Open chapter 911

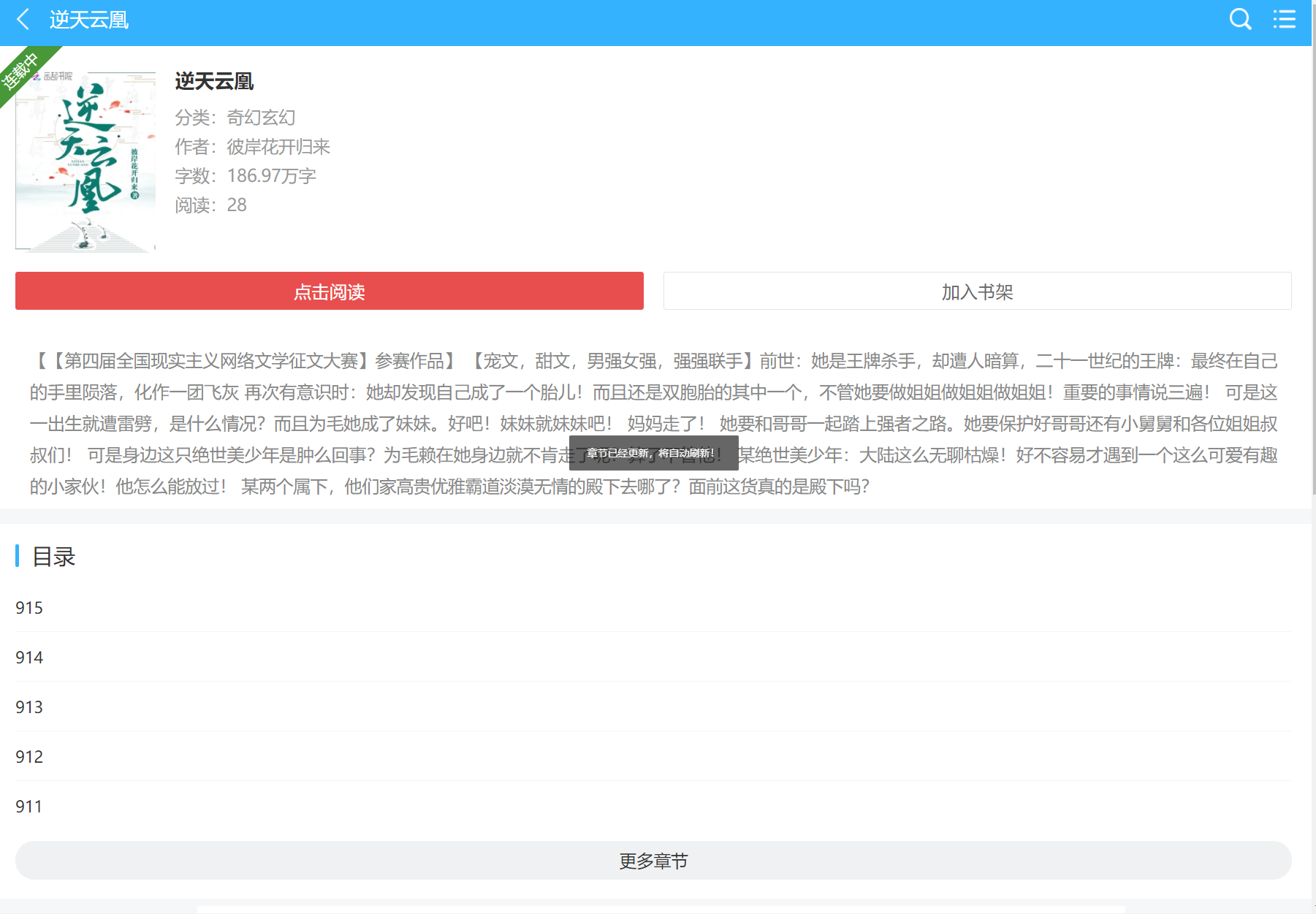tap(29, 806)
